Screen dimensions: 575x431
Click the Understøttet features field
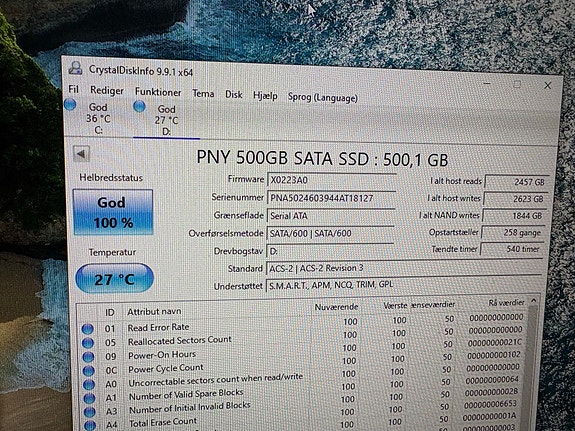tap(403, 285)
